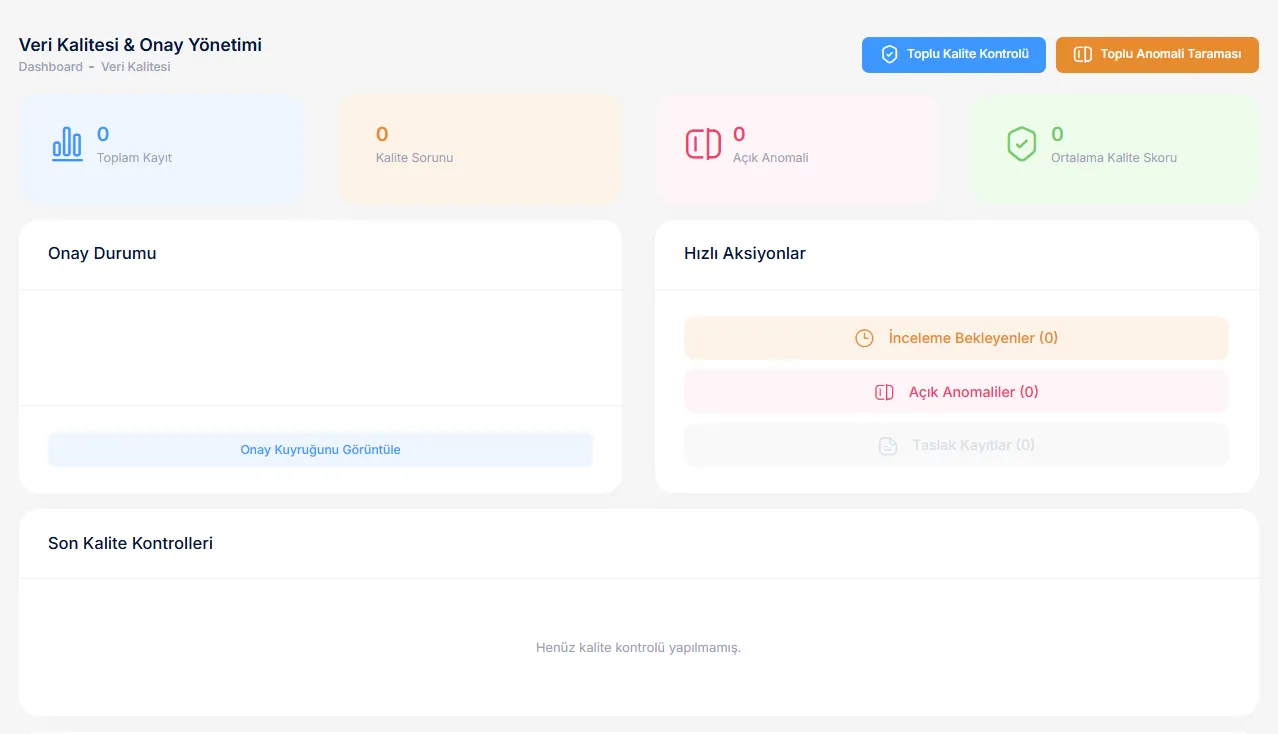This screenshot has height=734, width=1278.
Task: Click the 'Henüz kalite kontrolü yapılmamış' message
Action: click(x=638, y=648)
